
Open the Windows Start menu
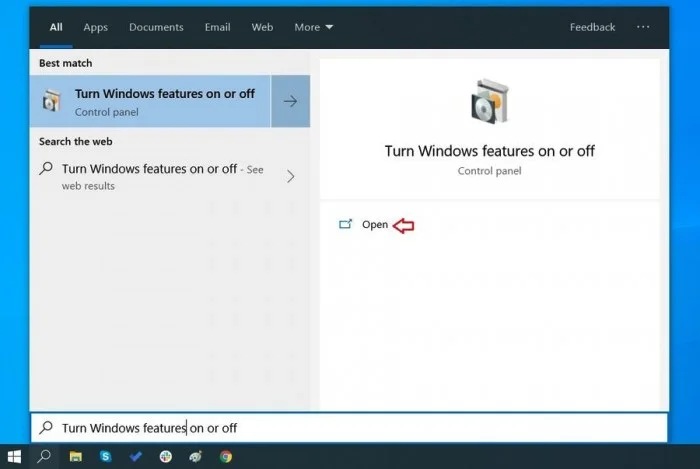tap(14, 457)
